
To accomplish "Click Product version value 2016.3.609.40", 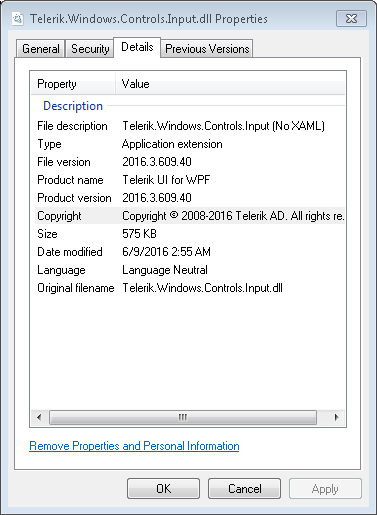I will click(157, 198).
